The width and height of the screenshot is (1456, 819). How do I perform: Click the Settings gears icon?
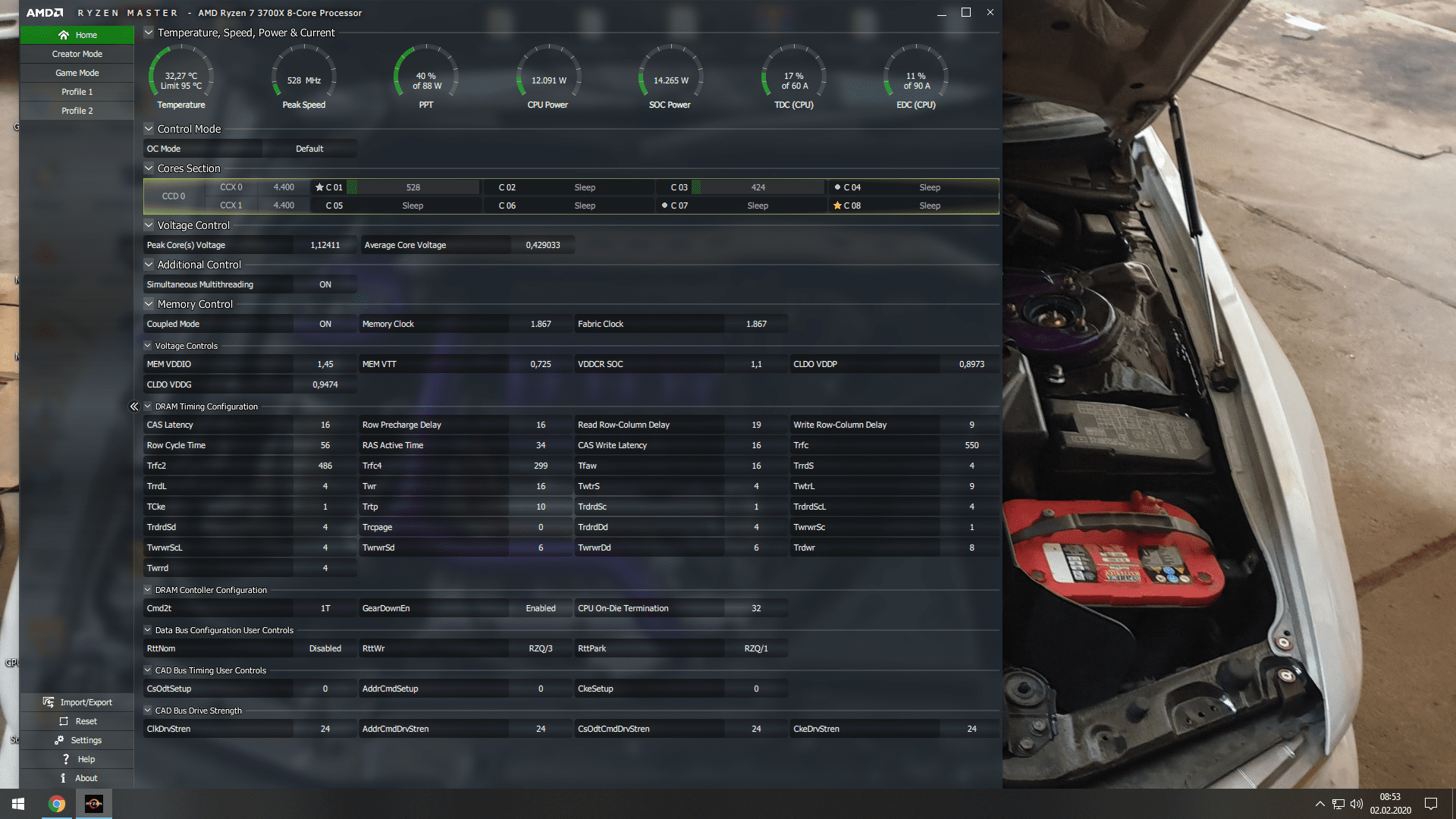pos(59,740)
